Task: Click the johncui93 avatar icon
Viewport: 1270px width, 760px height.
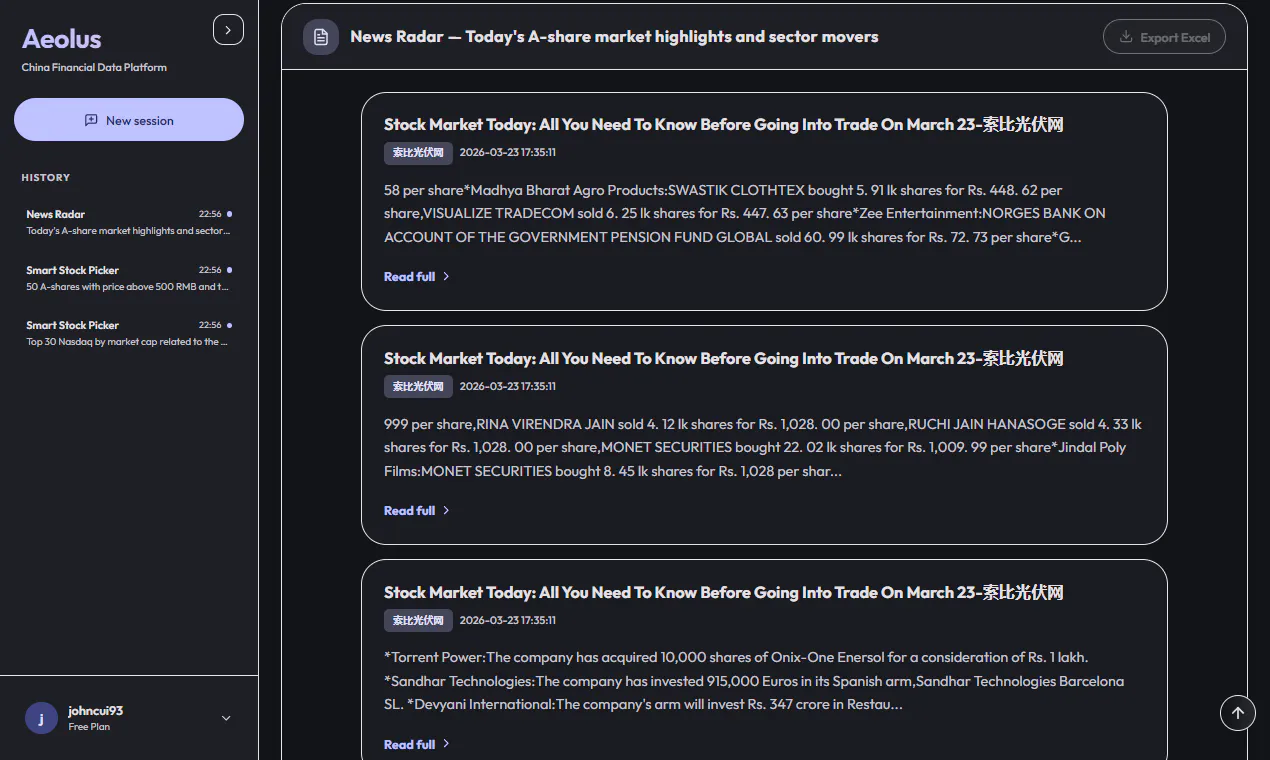Action: click(x=41, y=718)
